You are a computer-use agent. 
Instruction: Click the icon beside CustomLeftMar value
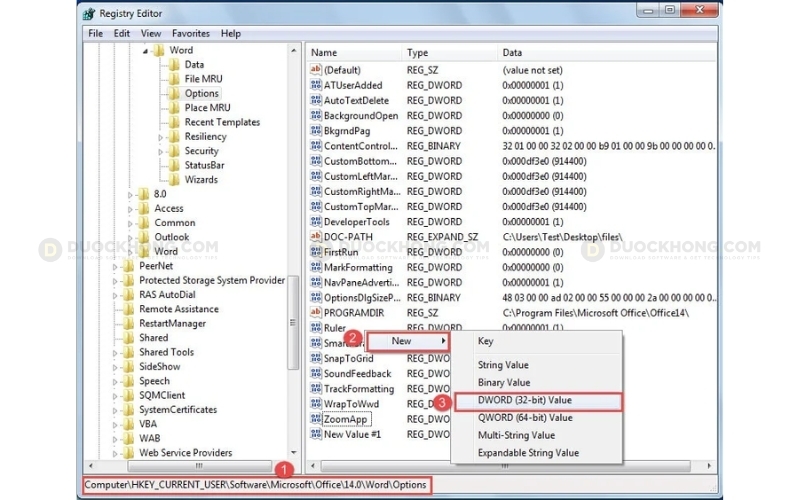316,176
